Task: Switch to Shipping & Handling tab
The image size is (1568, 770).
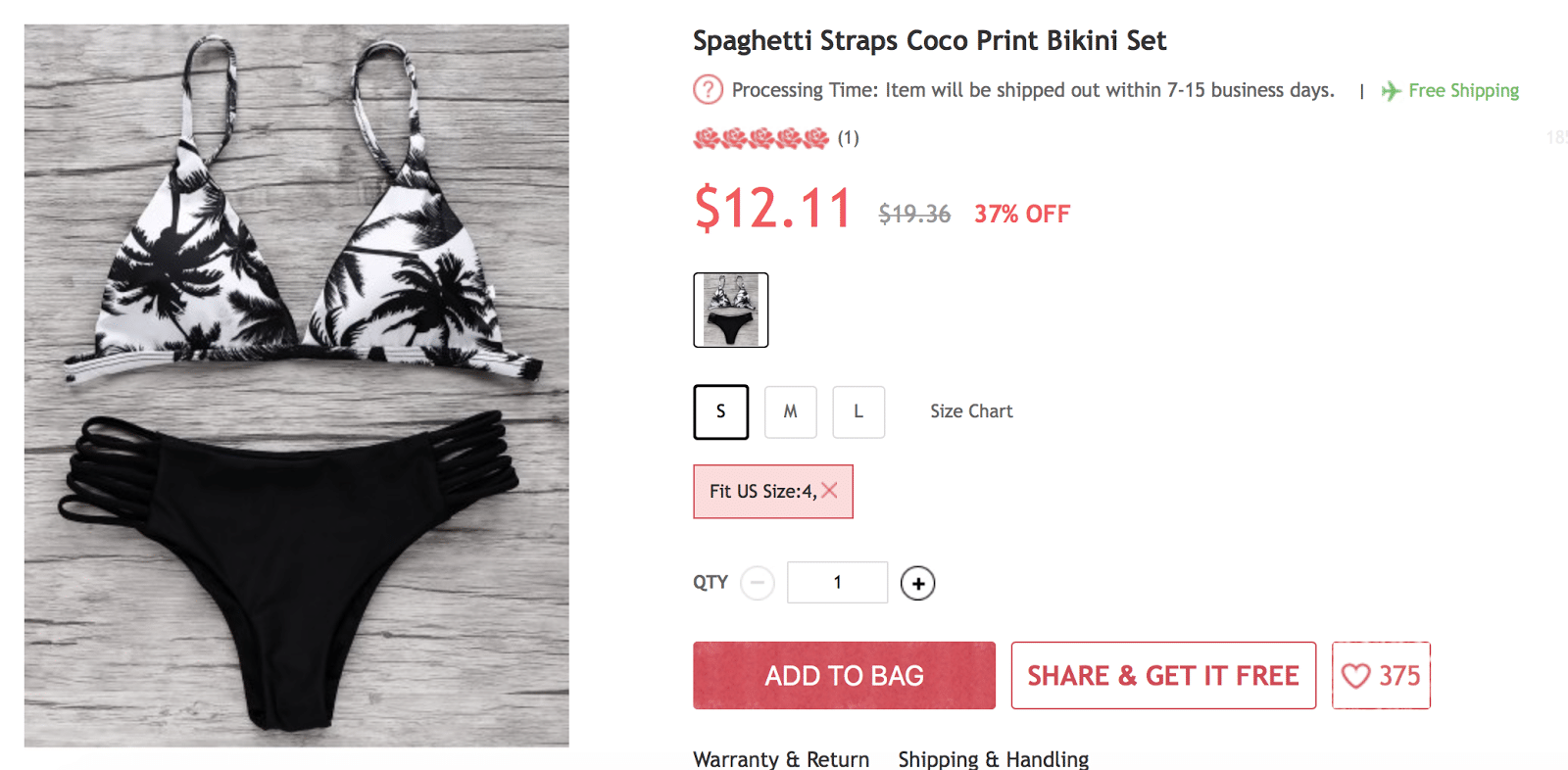Action: [993, 759]
